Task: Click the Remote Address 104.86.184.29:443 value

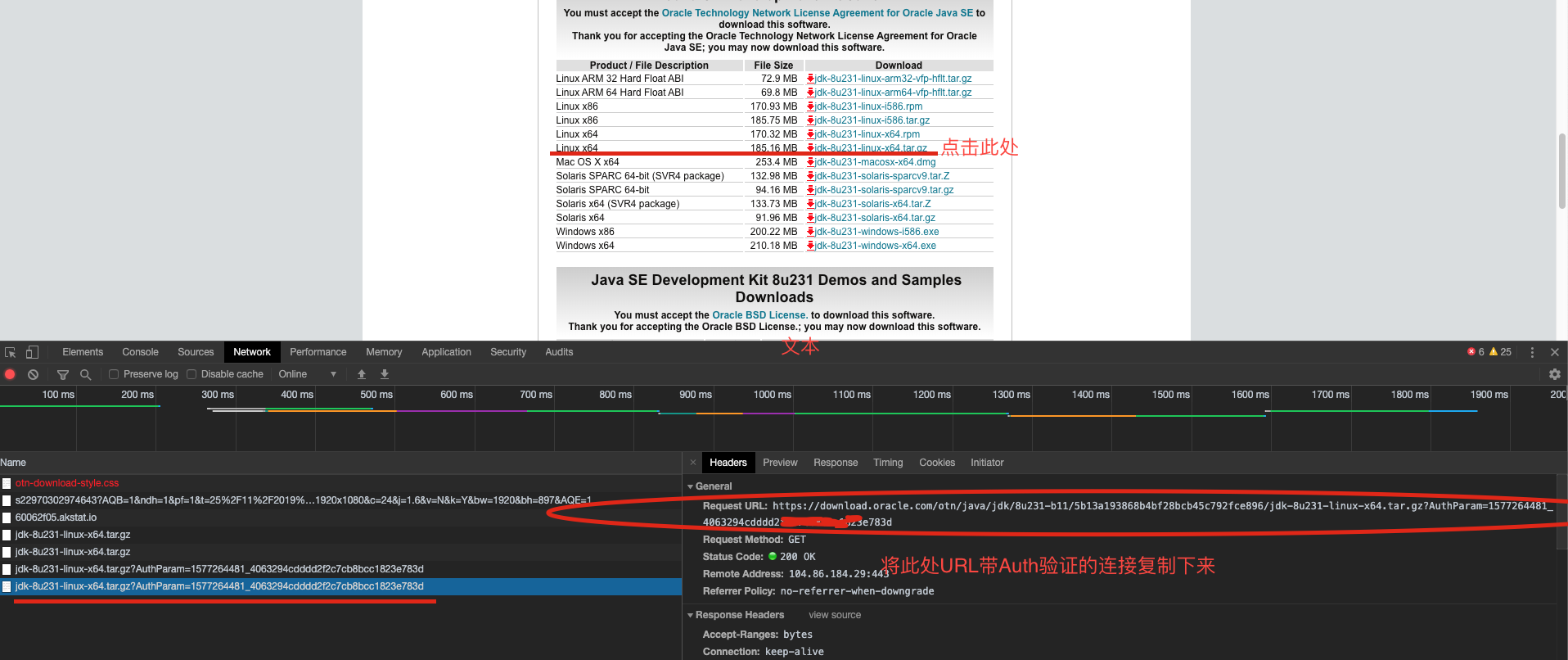Action: pyautogui.click(x=839, y=574)
